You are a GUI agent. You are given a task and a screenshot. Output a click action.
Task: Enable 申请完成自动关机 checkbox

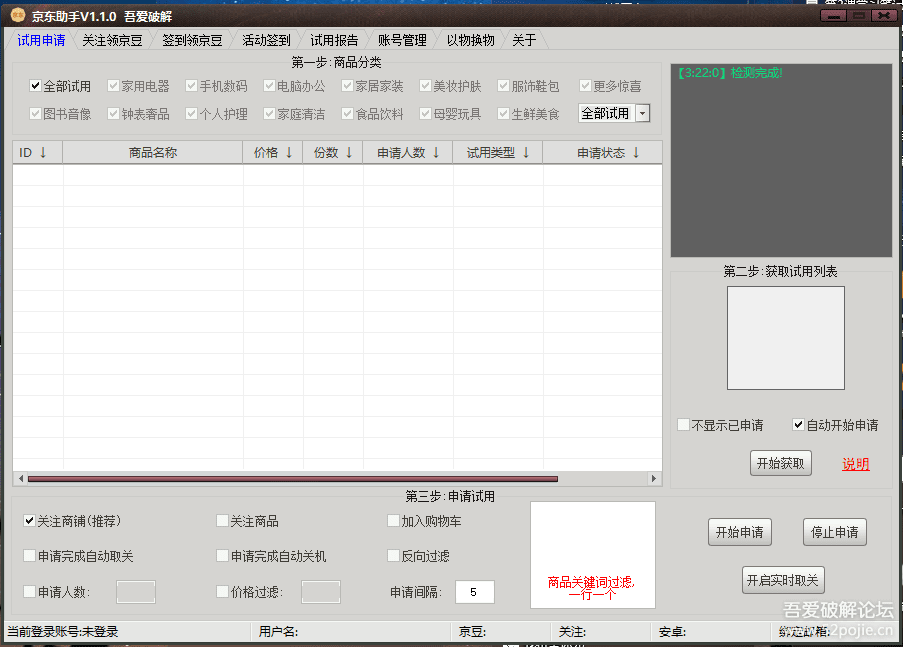click(222, 555)
